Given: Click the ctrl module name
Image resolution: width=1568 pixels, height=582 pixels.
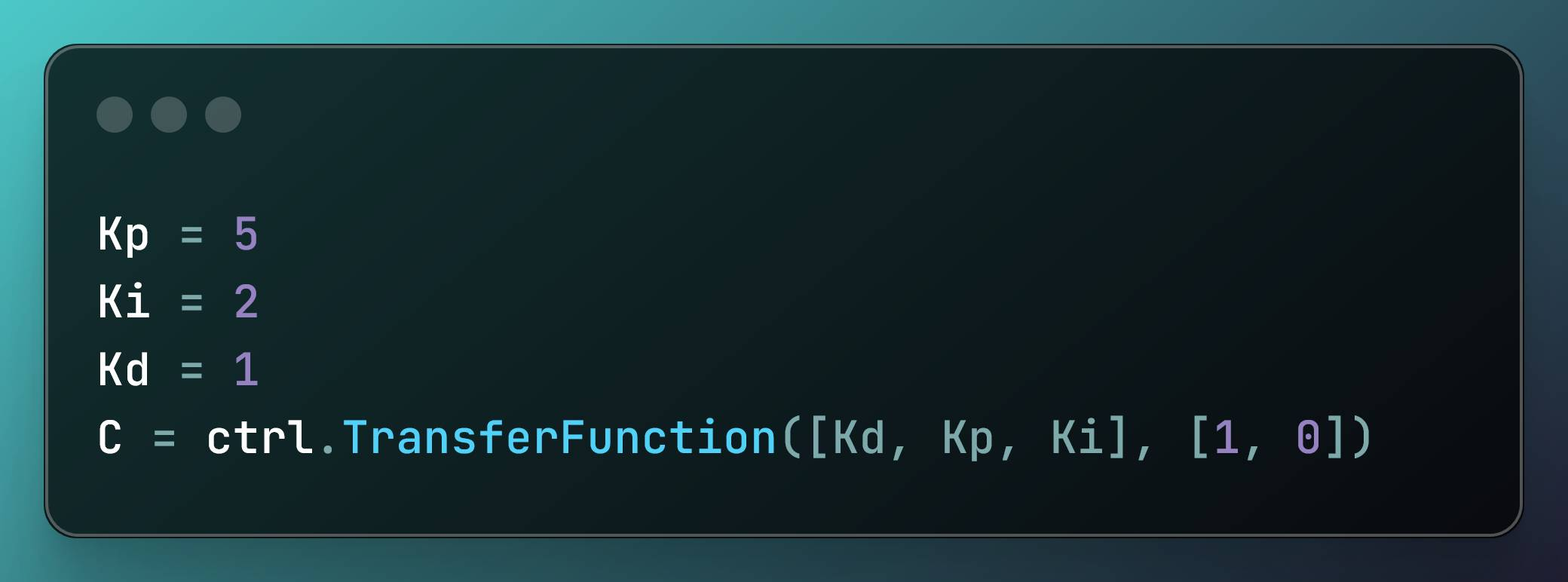Looking at the screenshot, I should point(259,438).
